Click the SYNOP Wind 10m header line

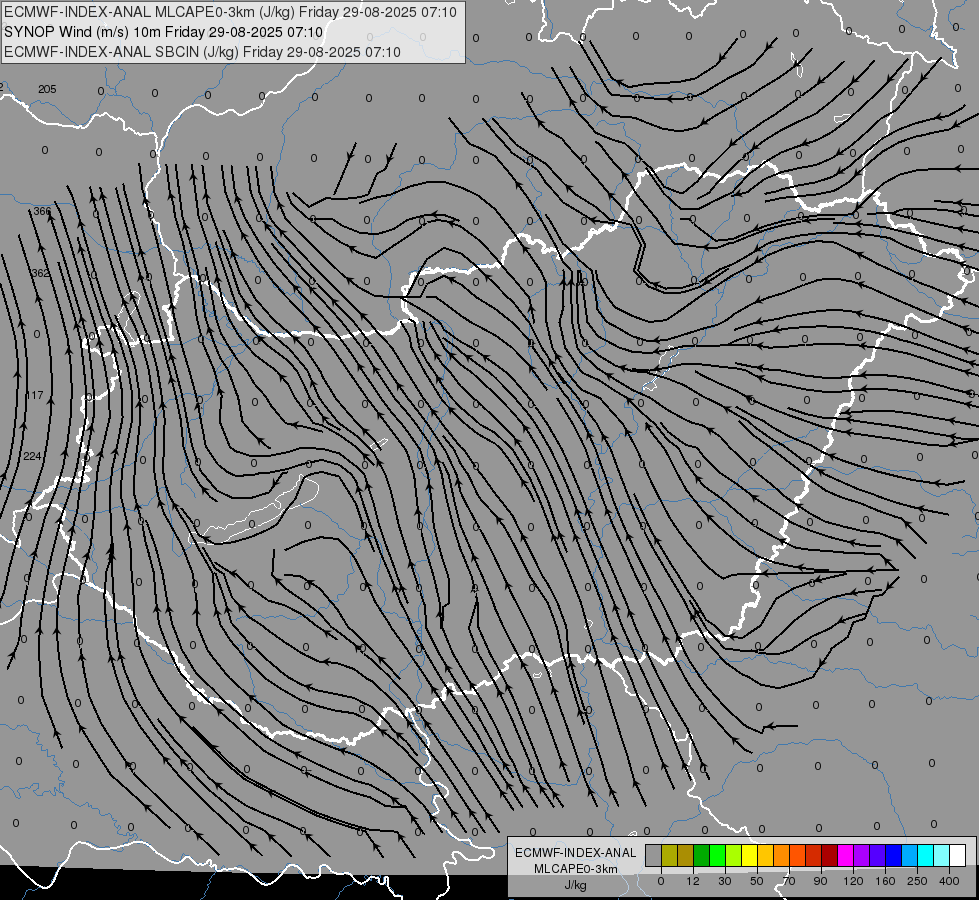click(164, 32)
